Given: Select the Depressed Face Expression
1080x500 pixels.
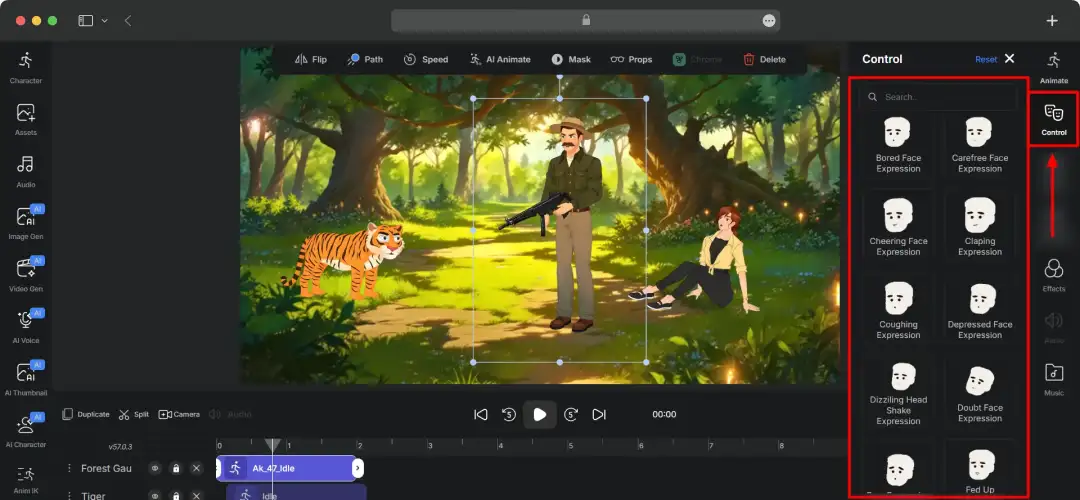Looking at the screenshot, I should pos(979,311).
